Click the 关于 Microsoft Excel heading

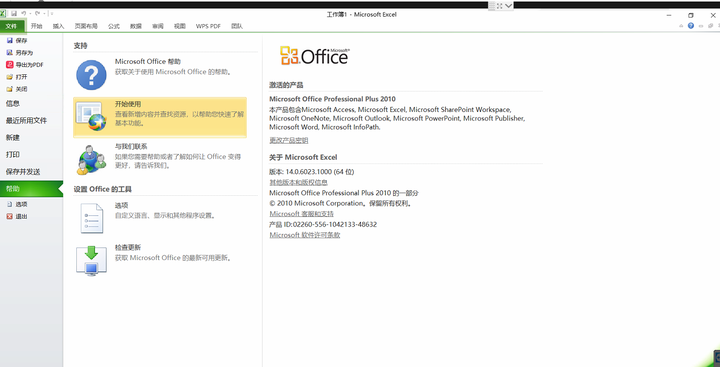pyautogui.click(x=303, y=157)
